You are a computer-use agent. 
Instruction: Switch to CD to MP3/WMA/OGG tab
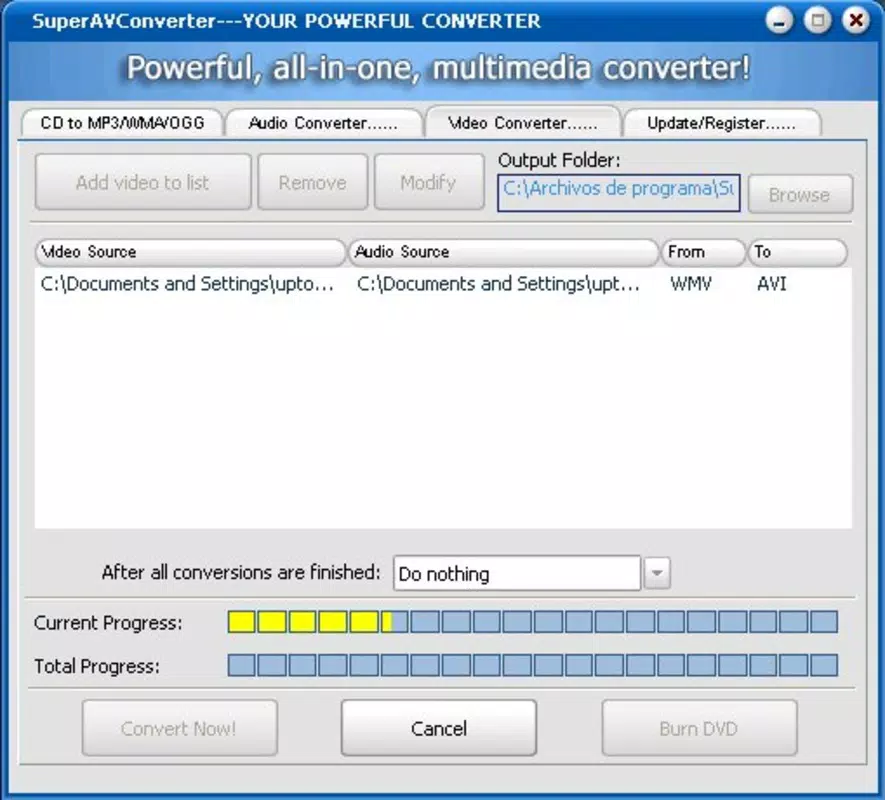coord(122,123)
